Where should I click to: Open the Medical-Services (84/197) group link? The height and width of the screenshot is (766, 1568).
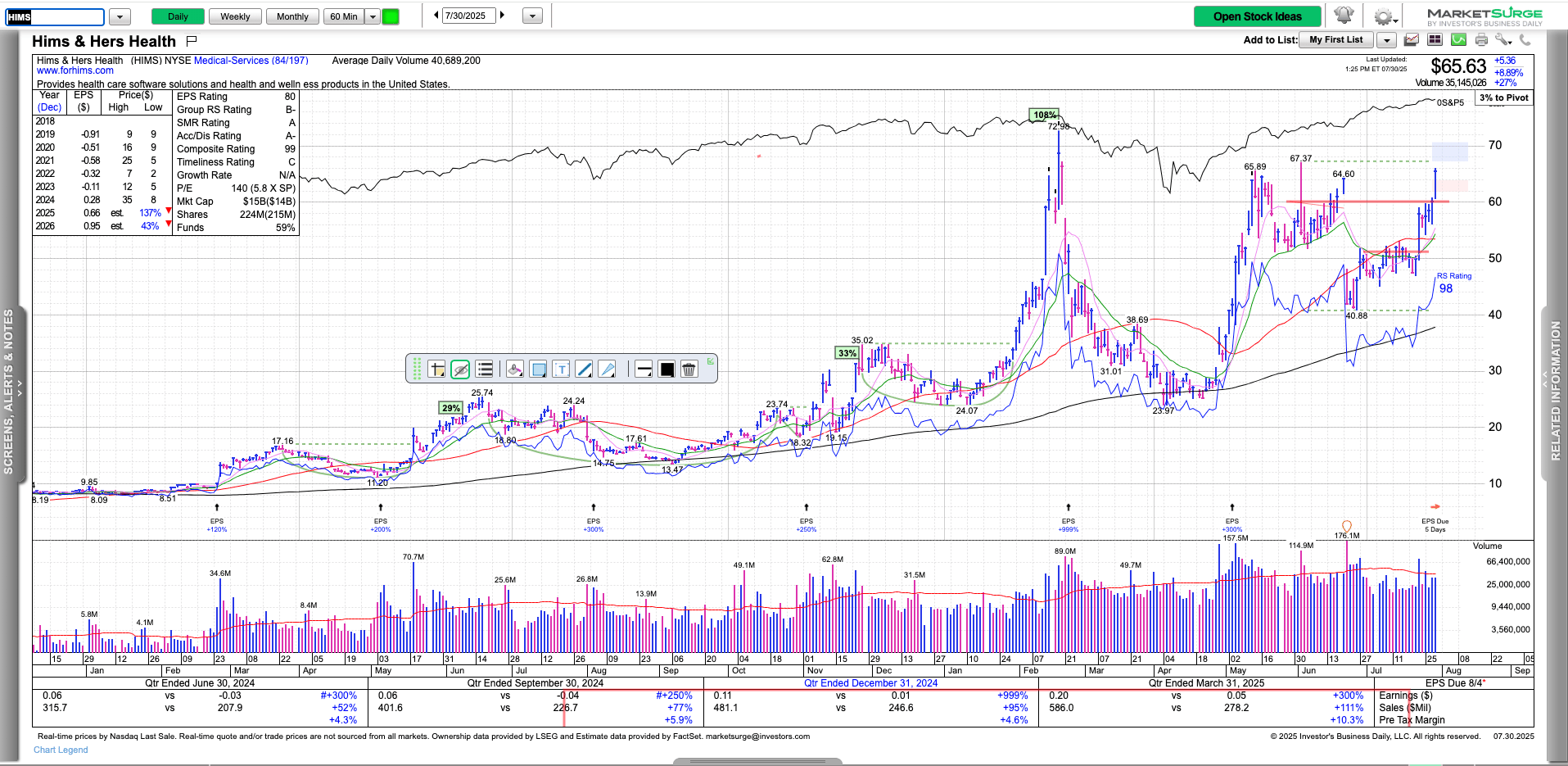(x=251, y=61)
